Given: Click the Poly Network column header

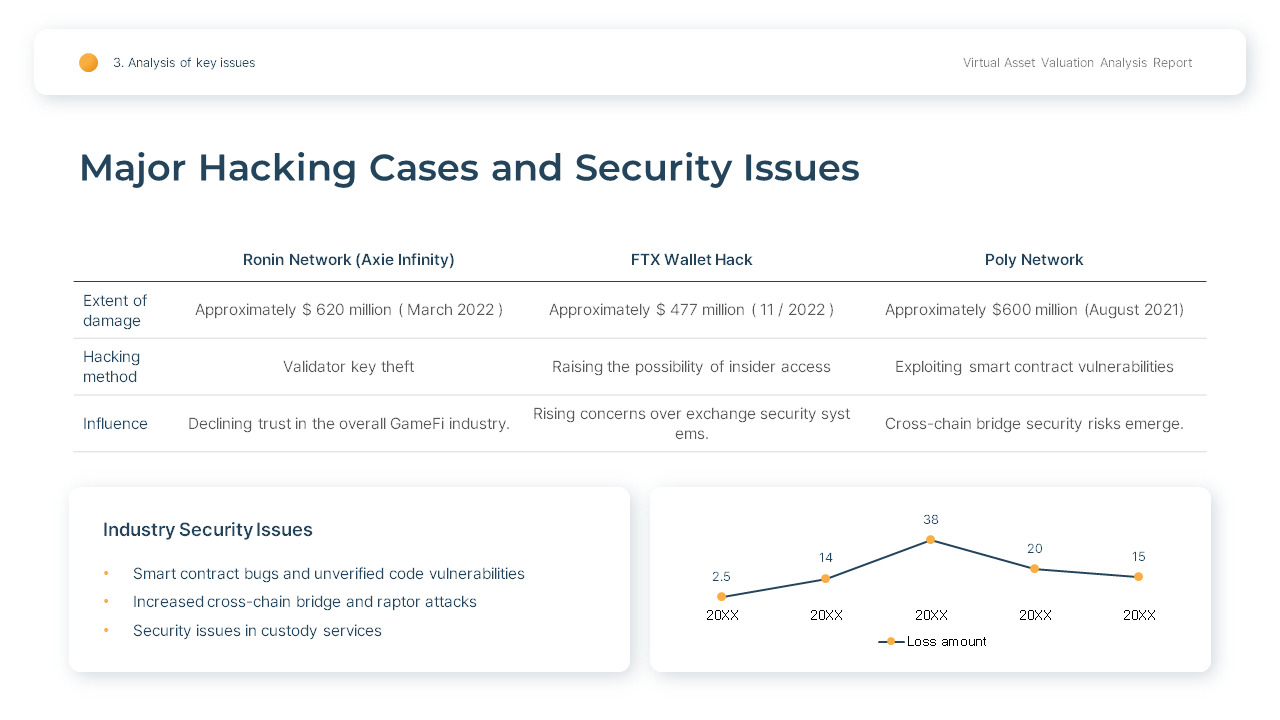Looking at the screenshot, I should (x=1034, y=260).
